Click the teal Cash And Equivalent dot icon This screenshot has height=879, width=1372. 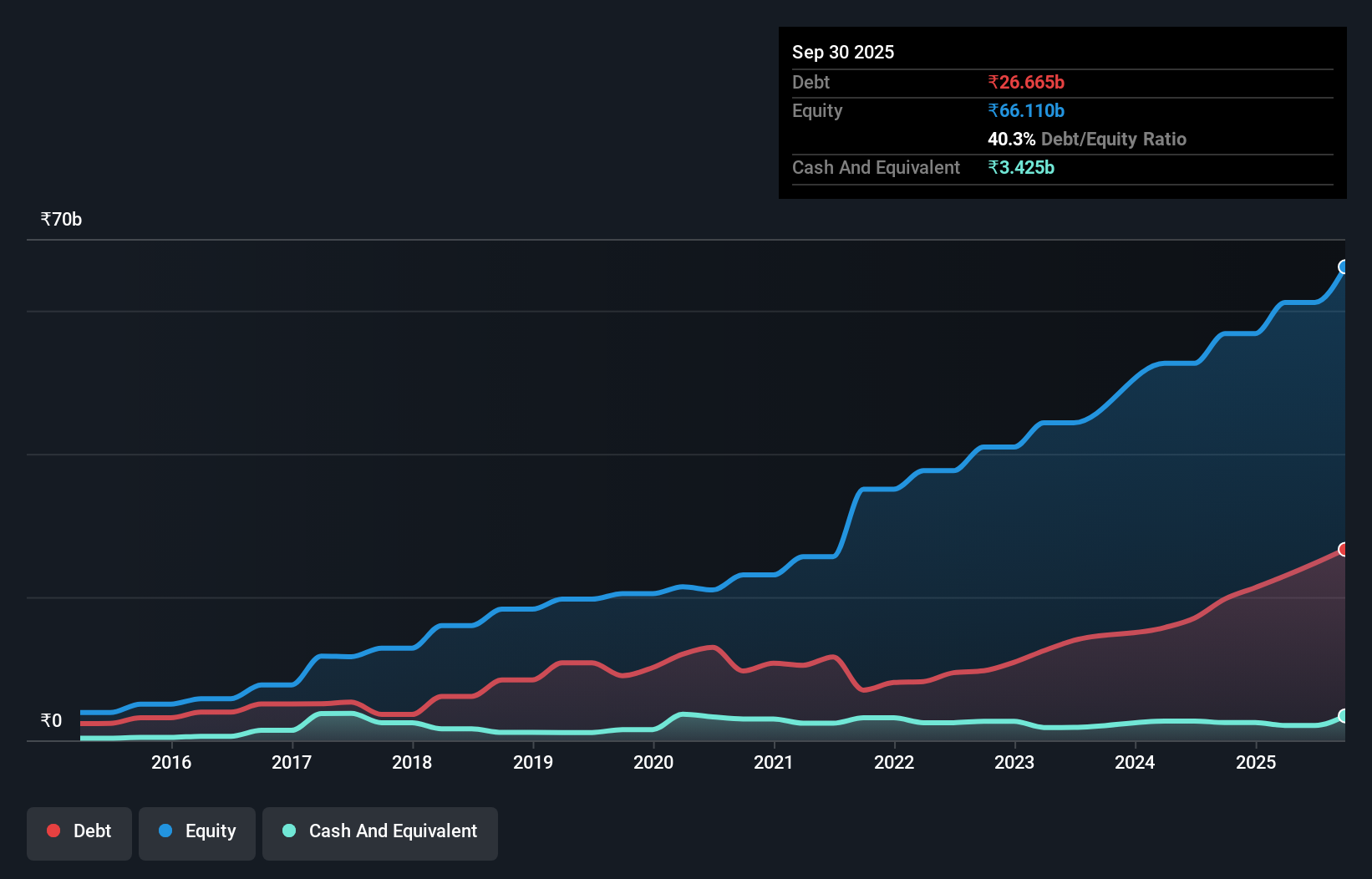(287, 831)
